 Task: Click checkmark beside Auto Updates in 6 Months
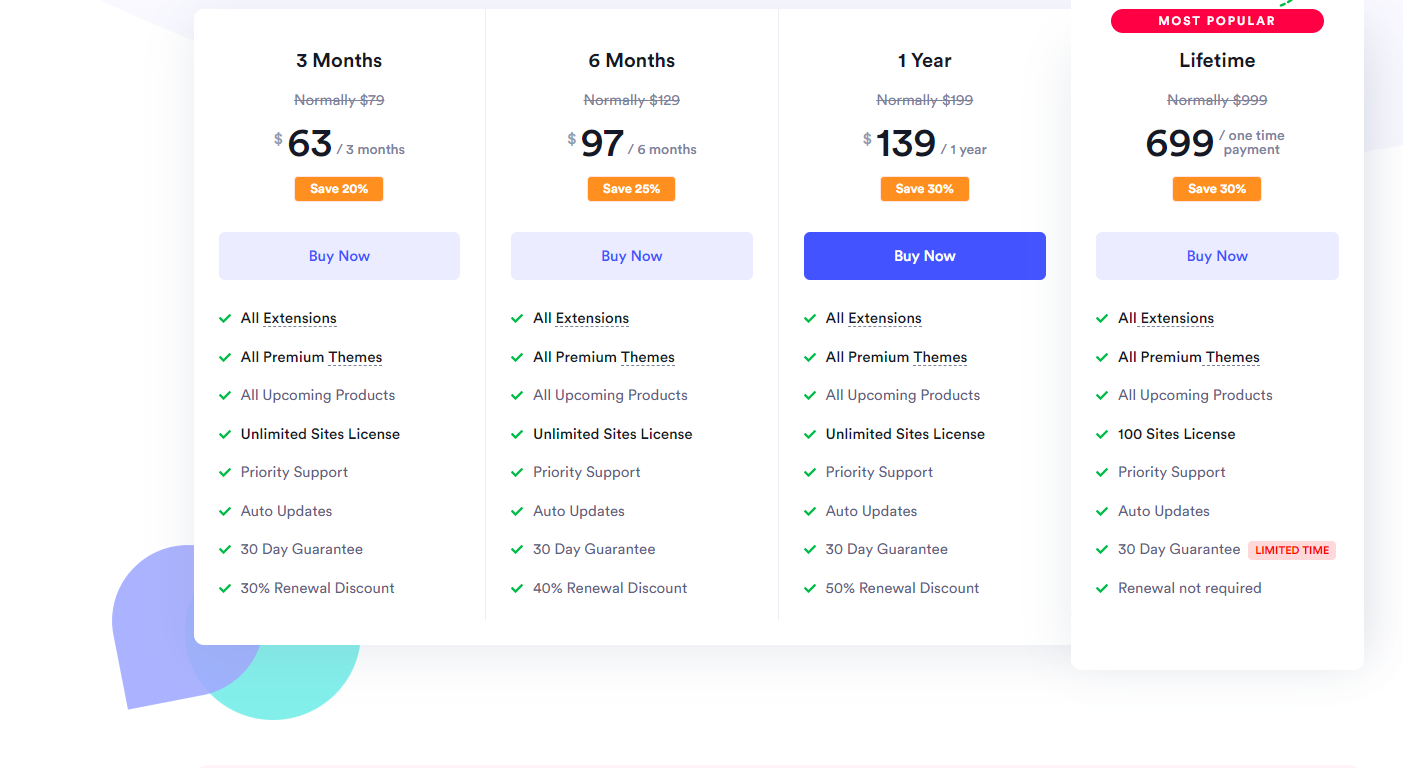pyautogui.click(x=517, y=511)
